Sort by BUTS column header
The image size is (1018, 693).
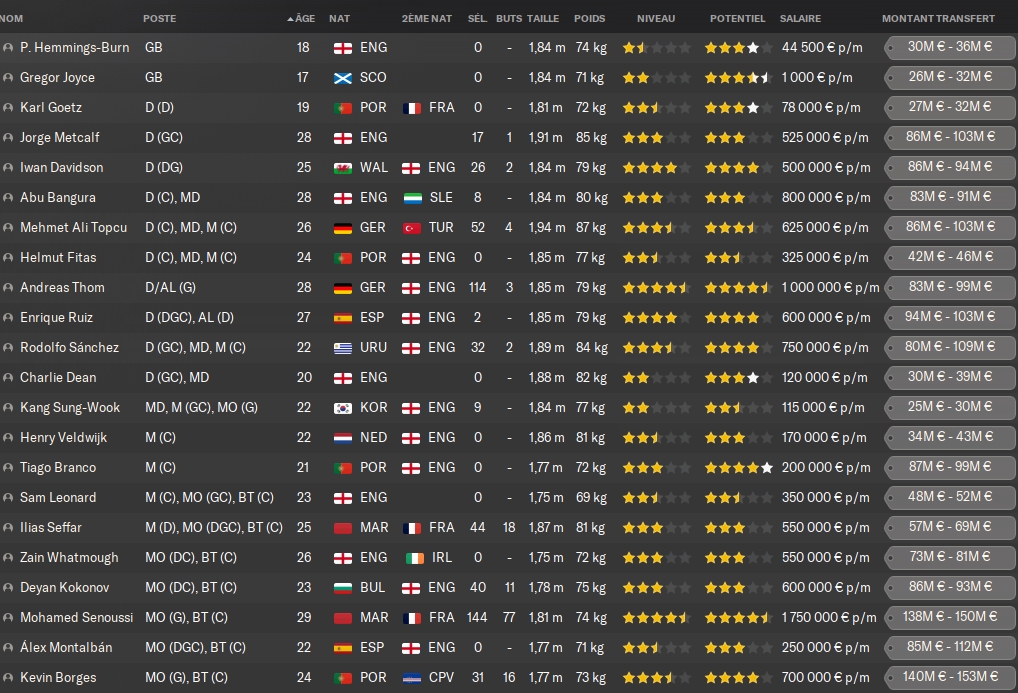509,18
